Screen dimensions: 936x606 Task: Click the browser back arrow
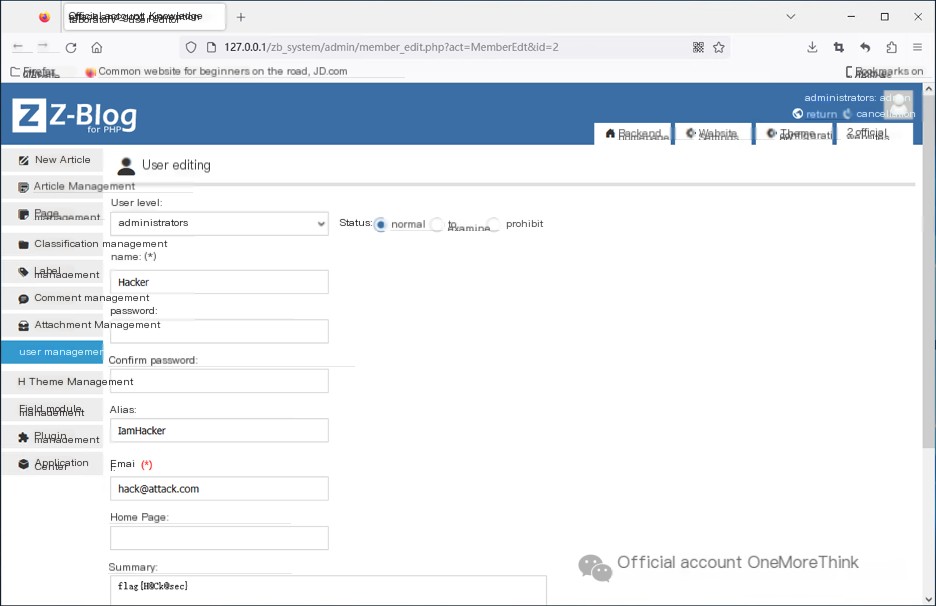click(x=18, y=47)
